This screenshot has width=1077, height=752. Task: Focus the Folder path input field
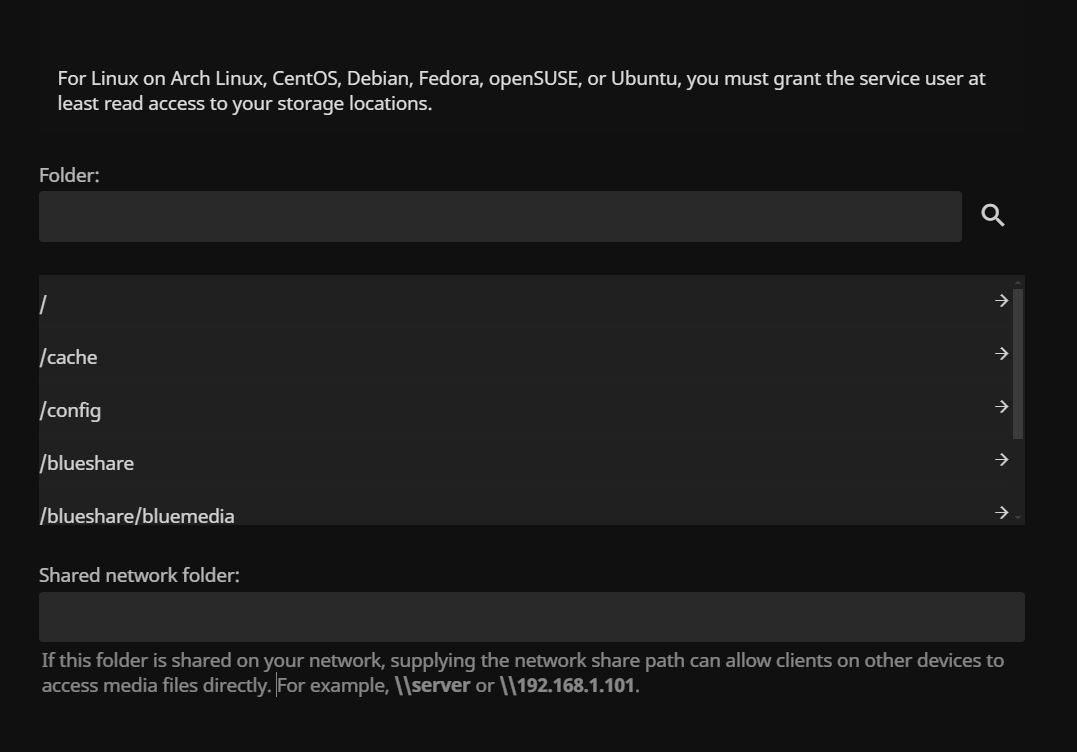pyautogui.click(x=500, y=217)
